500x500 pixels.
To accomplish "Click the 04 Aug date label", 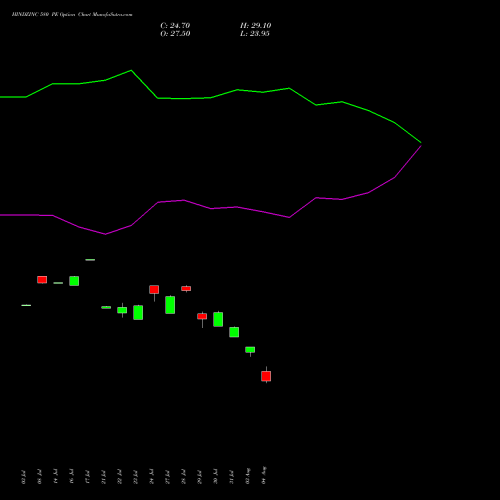I will pyautogui.click(x=264, y=475).
